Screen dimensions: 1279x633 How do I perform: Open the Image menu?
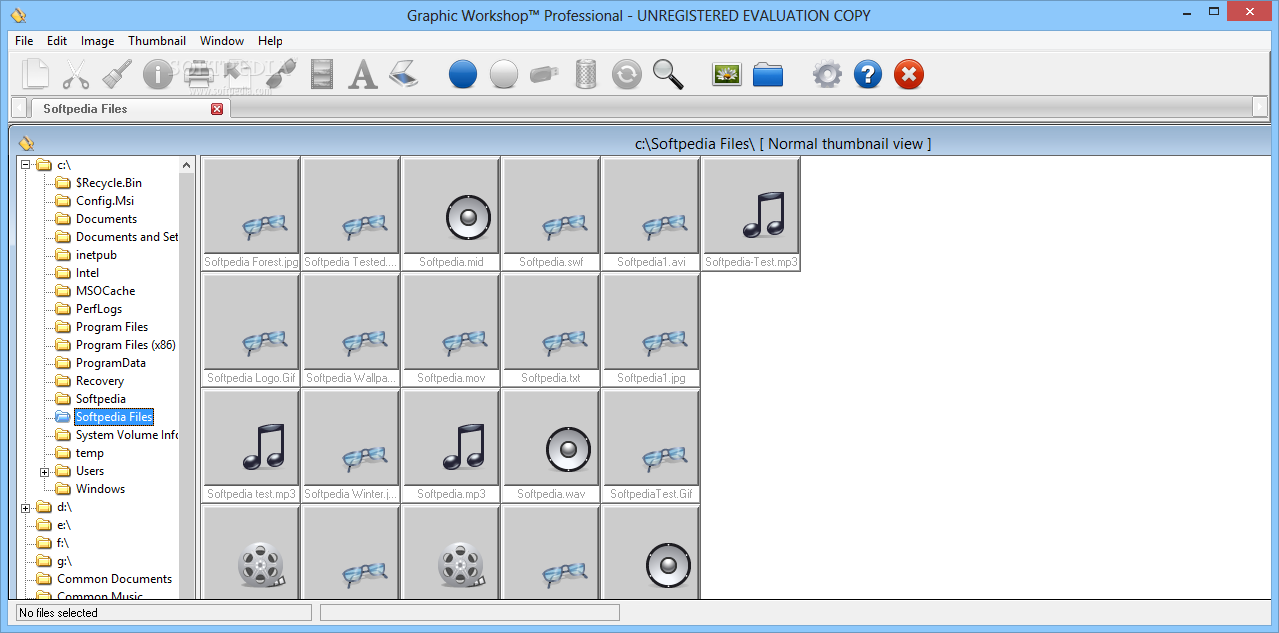(97, 41)
